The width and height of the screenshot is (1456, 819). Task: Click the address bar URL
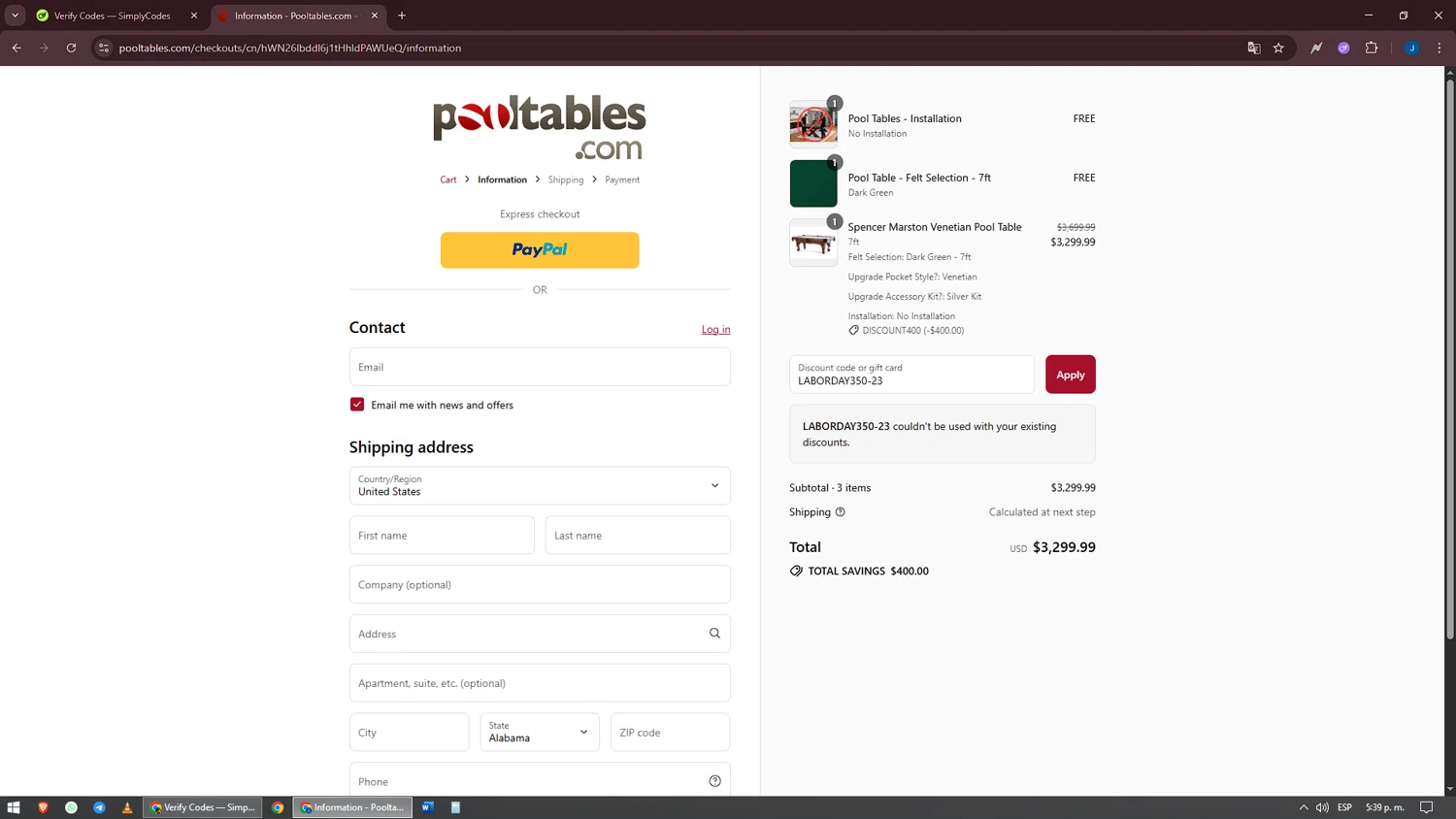pyautogui.click(x=290, y=48)
